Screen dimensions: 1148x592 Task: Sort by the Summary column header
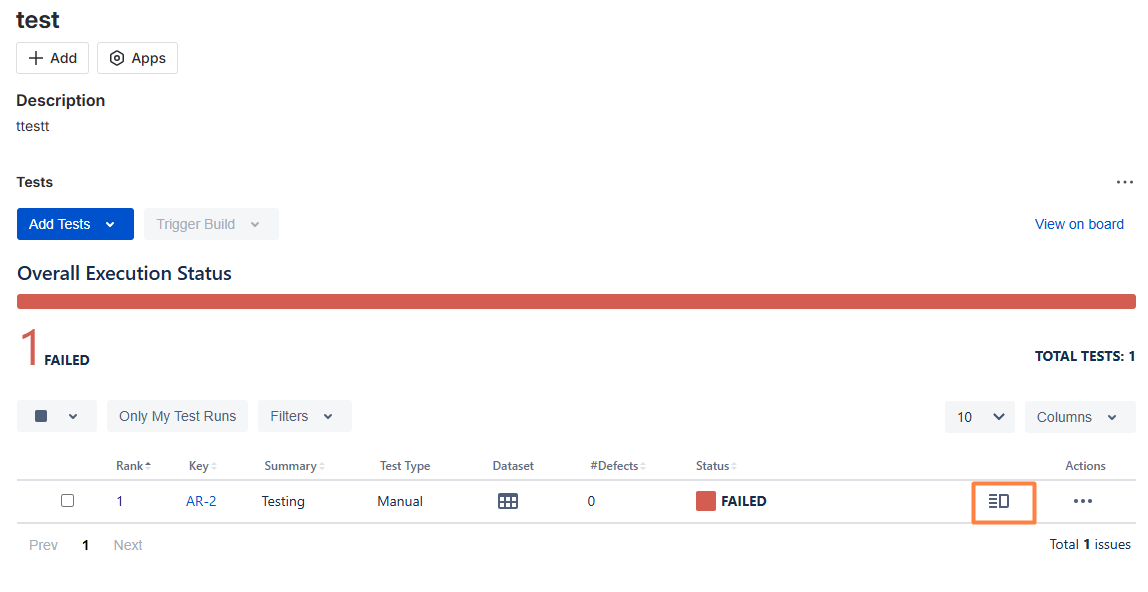pyautogui.click(x=294, y=465)
